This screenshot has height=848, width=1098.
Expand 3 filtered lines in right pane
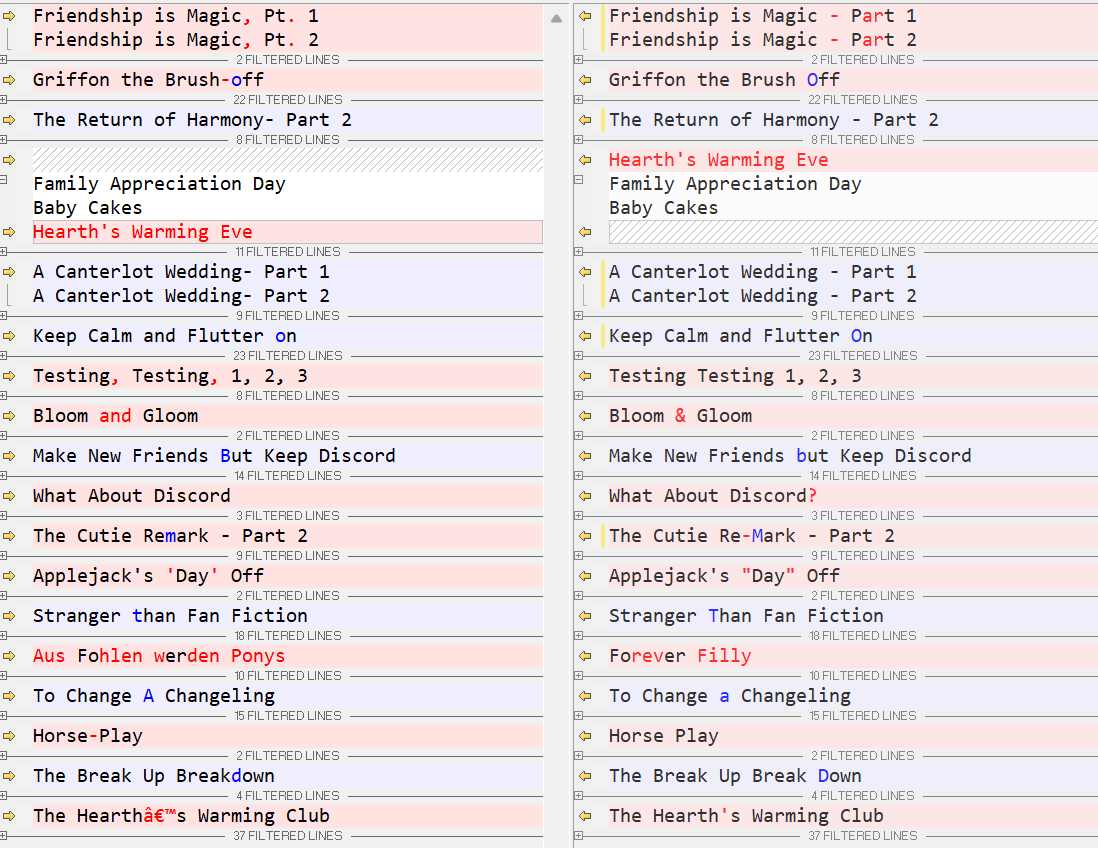tap(578, 516)
